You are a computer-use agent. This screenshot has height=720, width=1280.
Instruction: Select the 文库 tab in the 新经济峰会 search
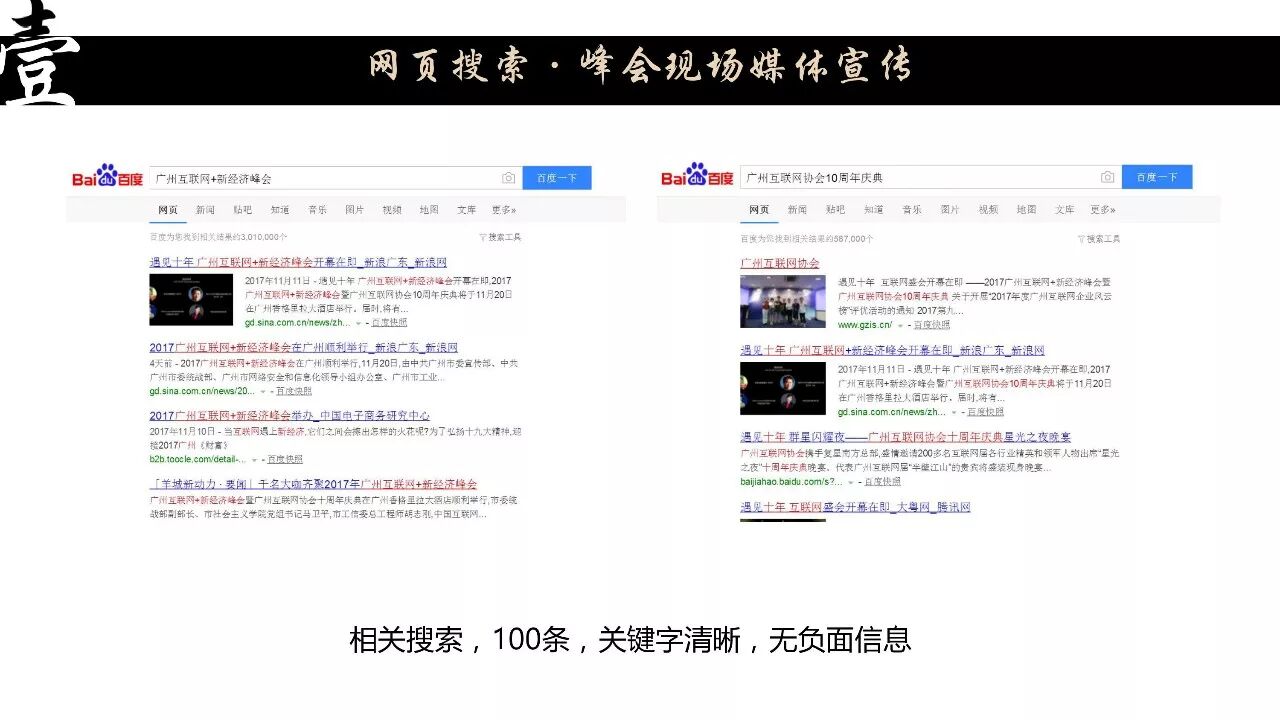click(x=467, y=210)
